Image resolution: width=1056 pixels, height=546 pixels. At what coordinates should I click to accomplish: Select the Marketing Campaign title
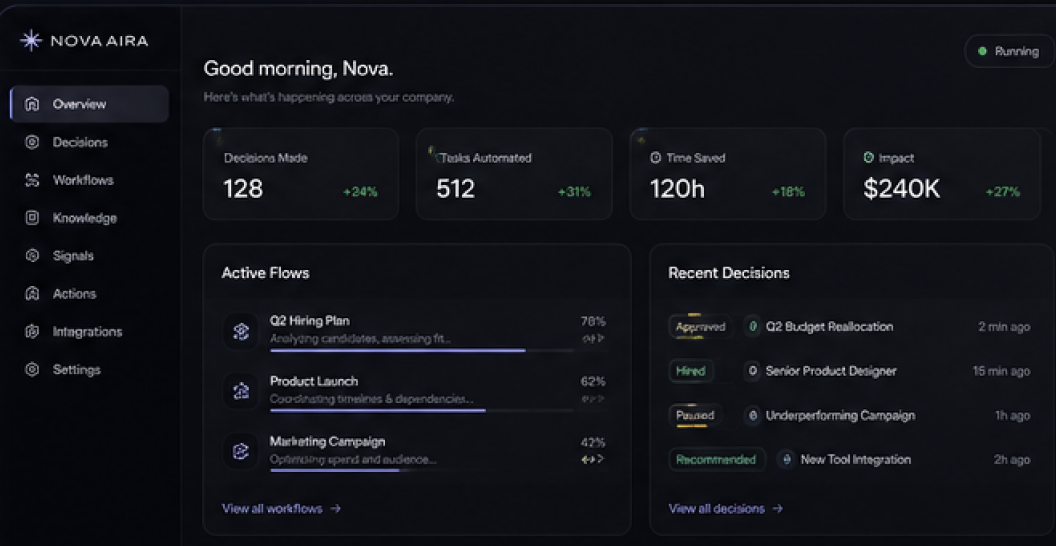(327, 442)
